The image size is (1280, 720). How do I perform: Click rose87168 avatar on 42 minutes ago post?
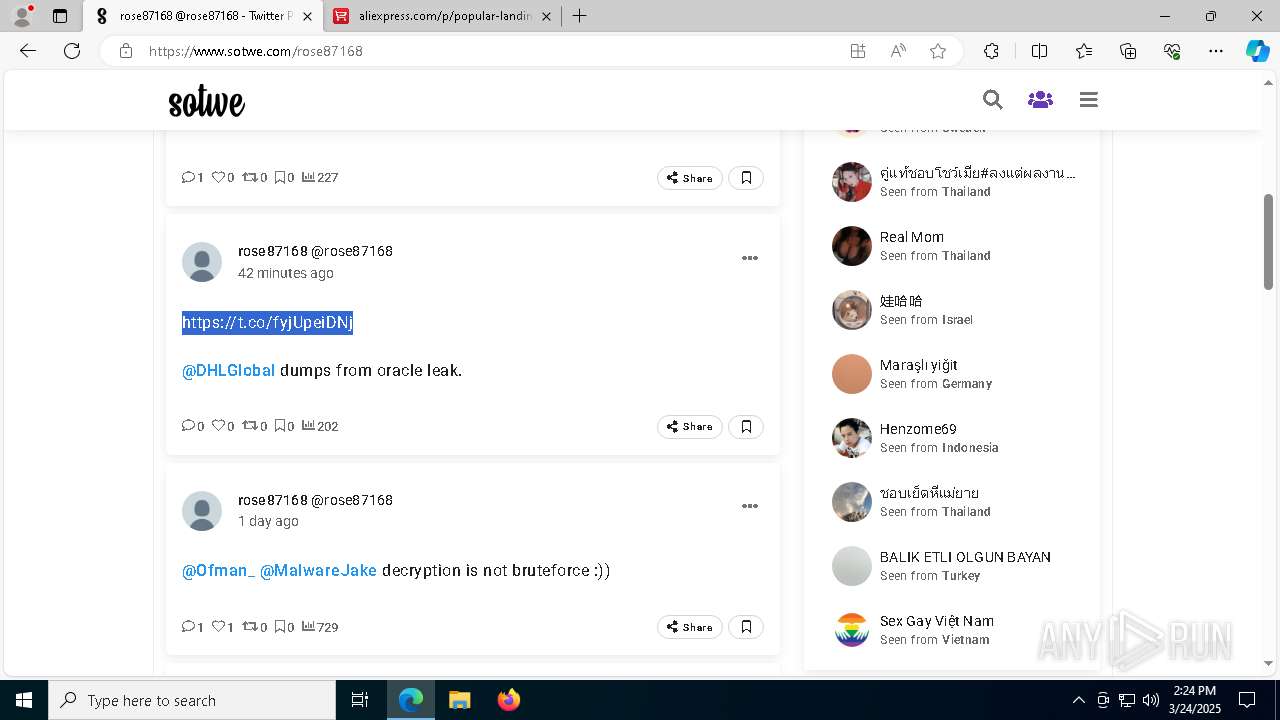click(x=202, y=262)
